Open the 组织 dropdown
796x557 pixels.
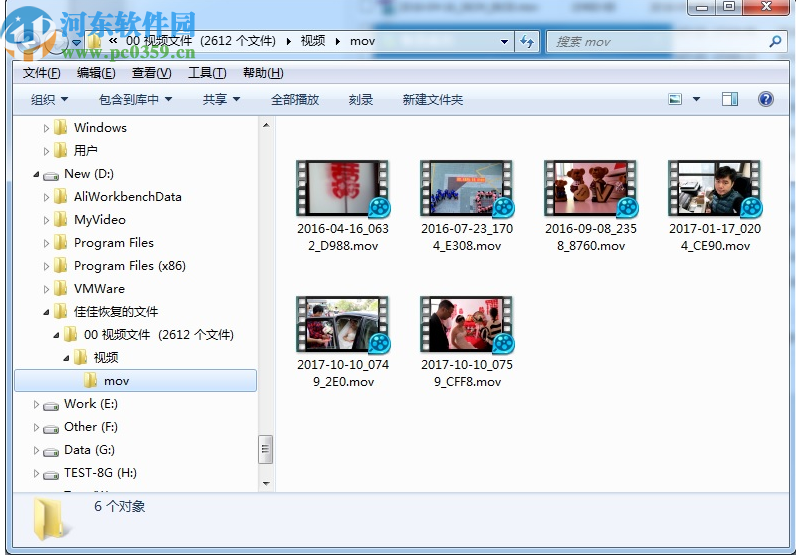coord(49,100)
